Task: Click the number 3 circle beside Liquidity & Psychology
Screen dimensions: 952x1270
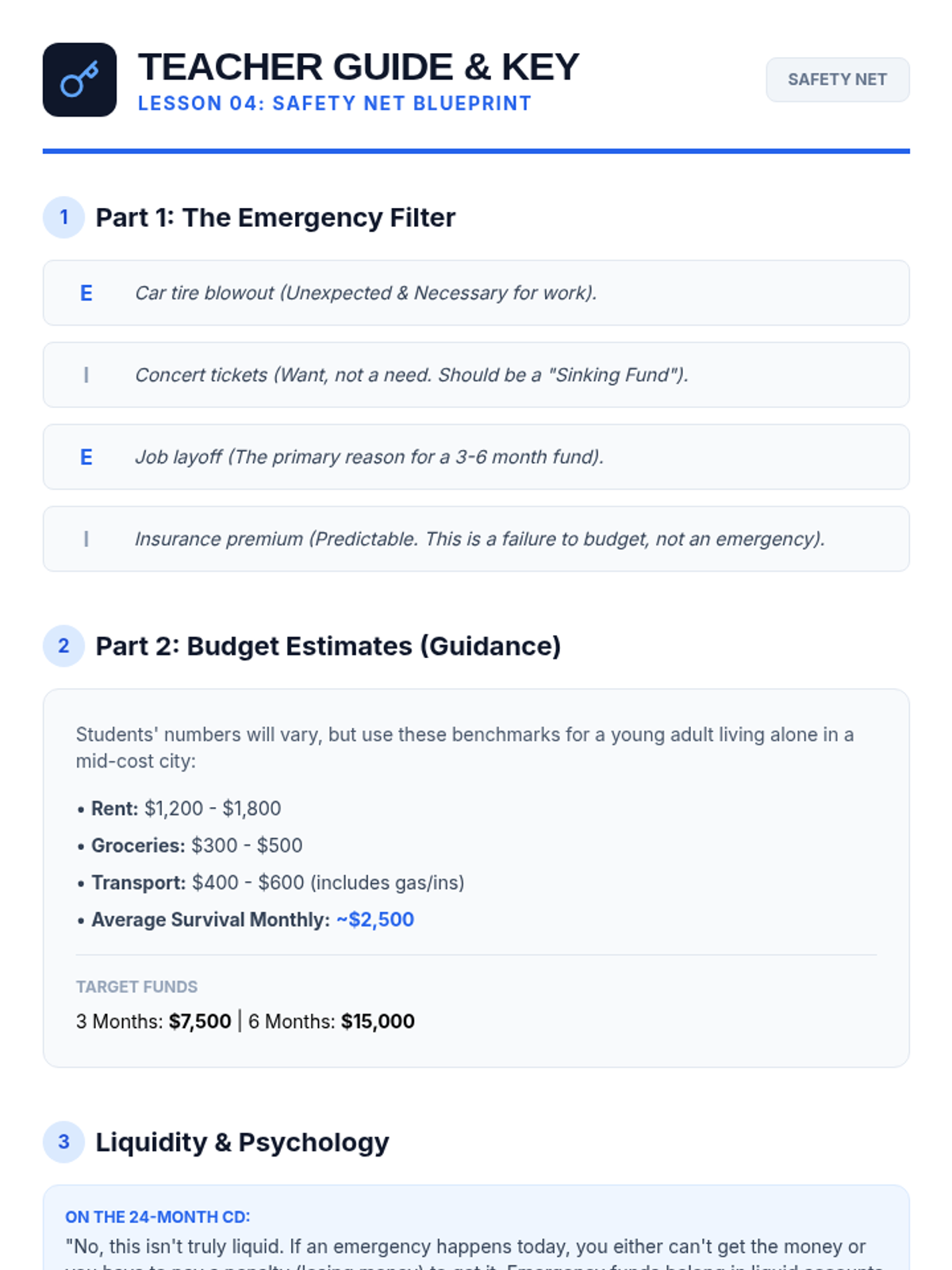Action: tap(63, 1142)
